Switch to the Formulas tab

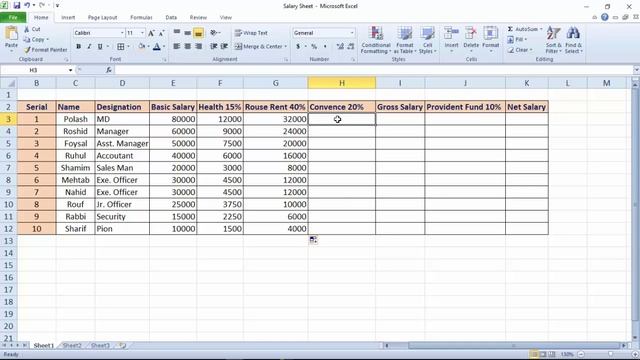point(141,18)
